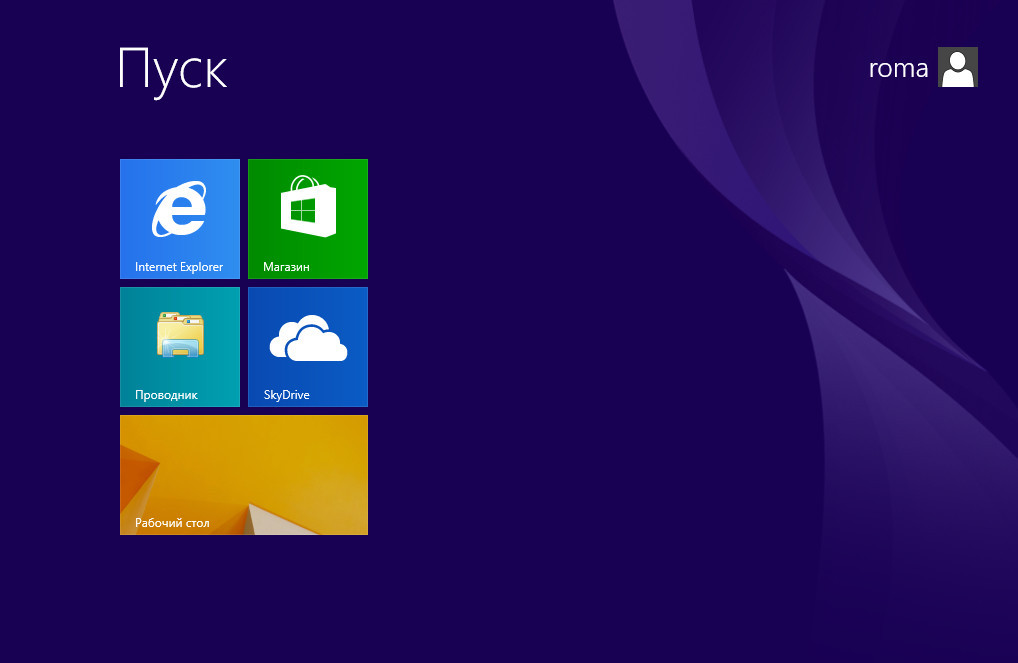Click the Пуск heading text
The width and height of the screenshot is (1018, 663).
point(173,71)
